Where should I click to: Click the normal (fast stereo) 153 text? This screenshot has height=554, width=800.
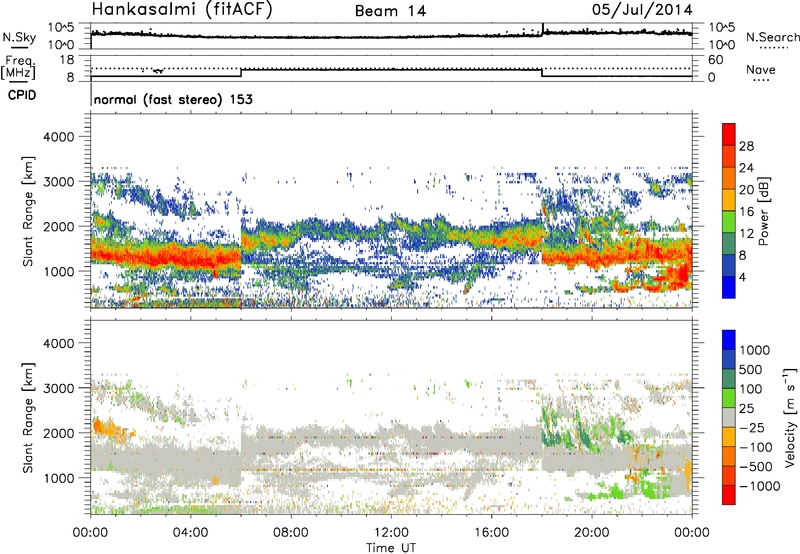point(173,99)
